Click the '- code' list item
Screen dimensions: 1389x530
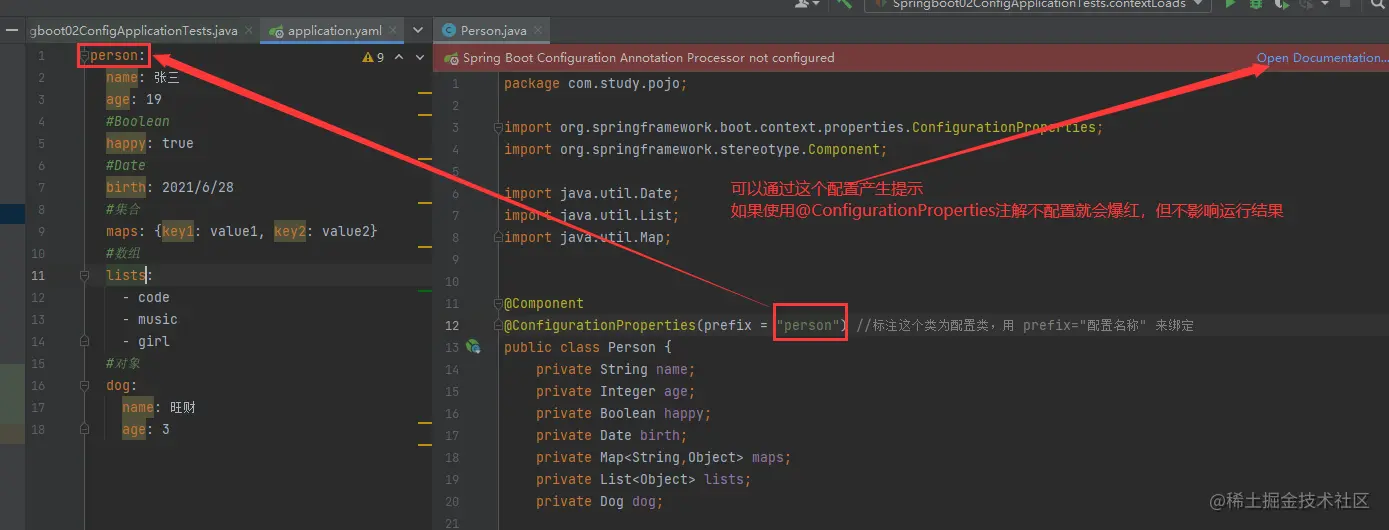tap(146, 298)
